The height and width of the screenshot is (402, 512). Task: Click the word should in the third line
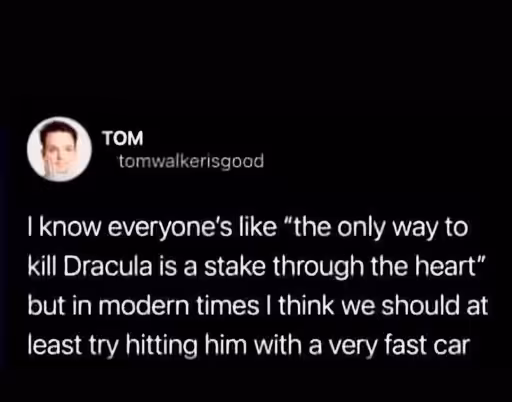pos(420,306)
